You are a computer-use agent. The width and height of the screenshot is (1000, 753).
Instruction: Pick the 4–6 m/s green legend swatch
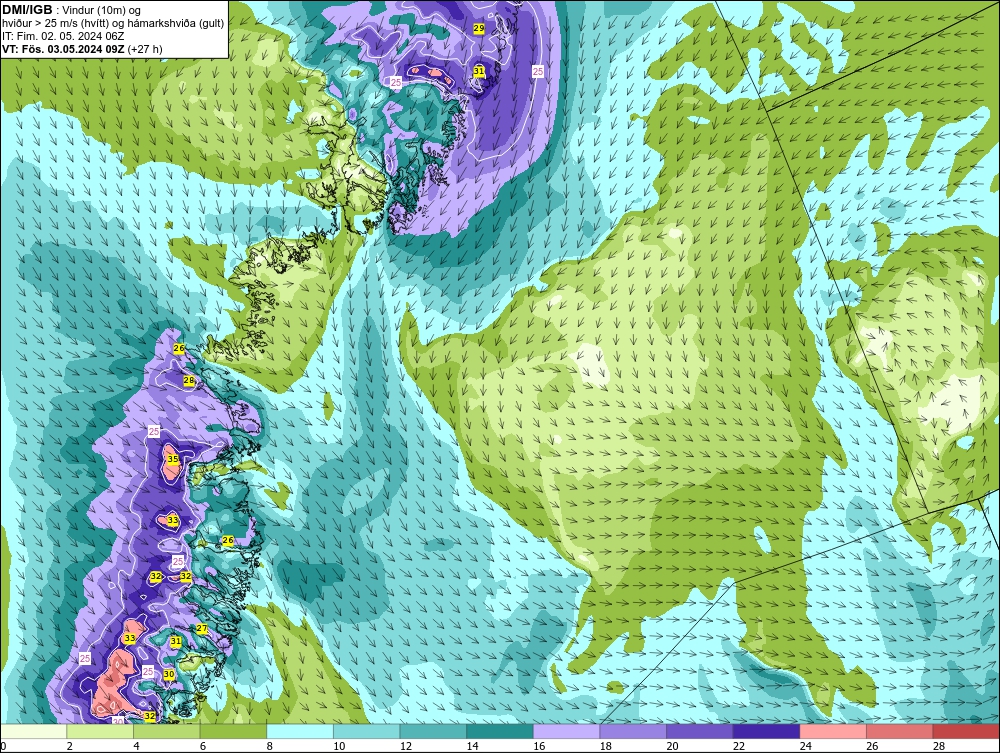point(166,731)
